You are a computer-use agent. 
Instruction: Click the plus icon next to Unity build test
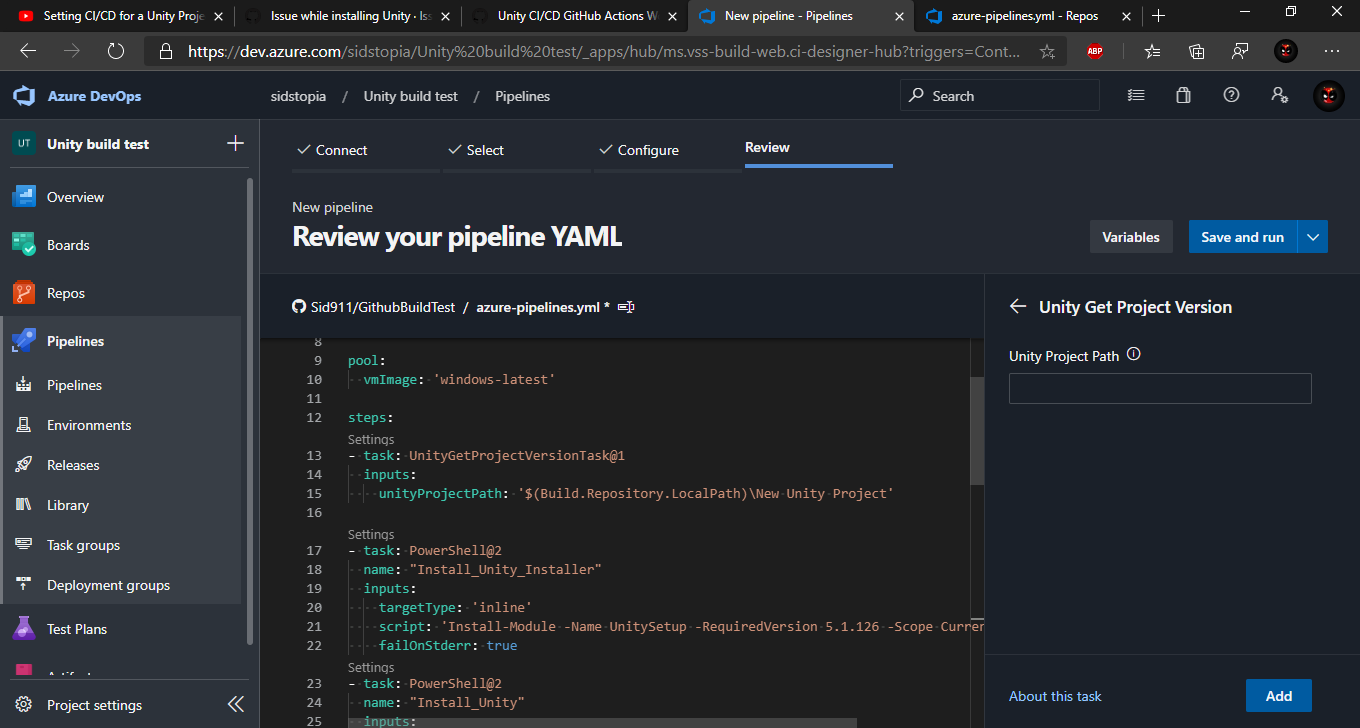coord(235,143)
